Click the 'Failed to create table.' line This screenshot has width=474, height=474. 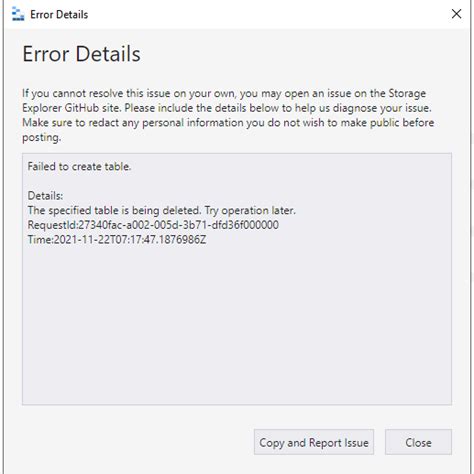click(79, 166)
